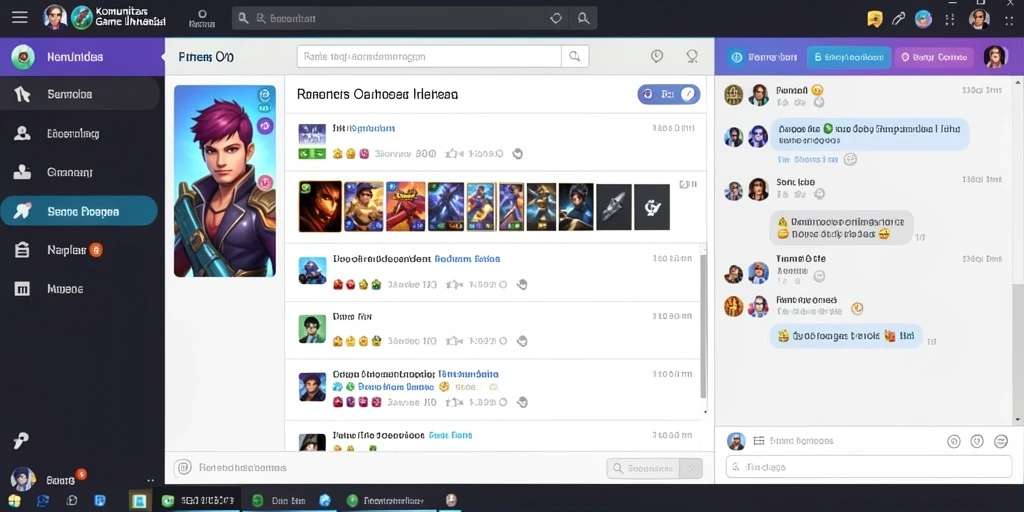
Task: Open the avatar at the right of the chat panel header
Action: (x=995, y=57)
